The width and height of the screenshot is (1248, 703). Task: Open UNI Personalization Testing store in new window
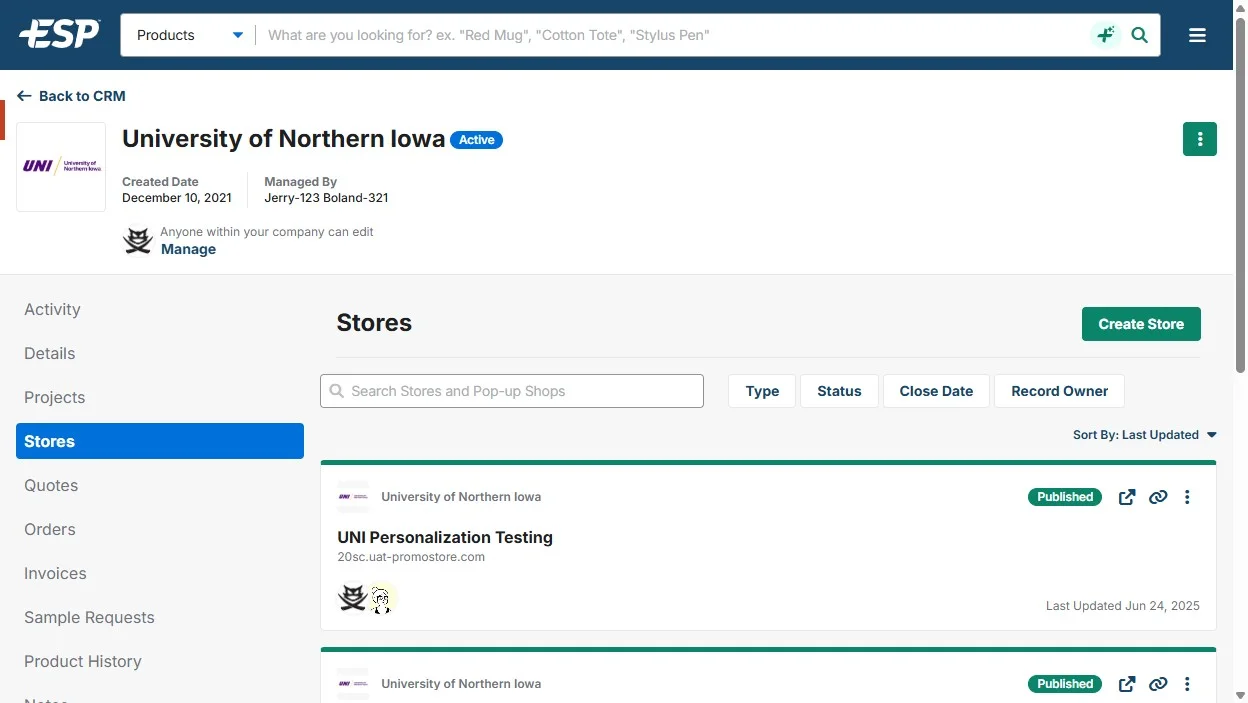coord(1127,497)
